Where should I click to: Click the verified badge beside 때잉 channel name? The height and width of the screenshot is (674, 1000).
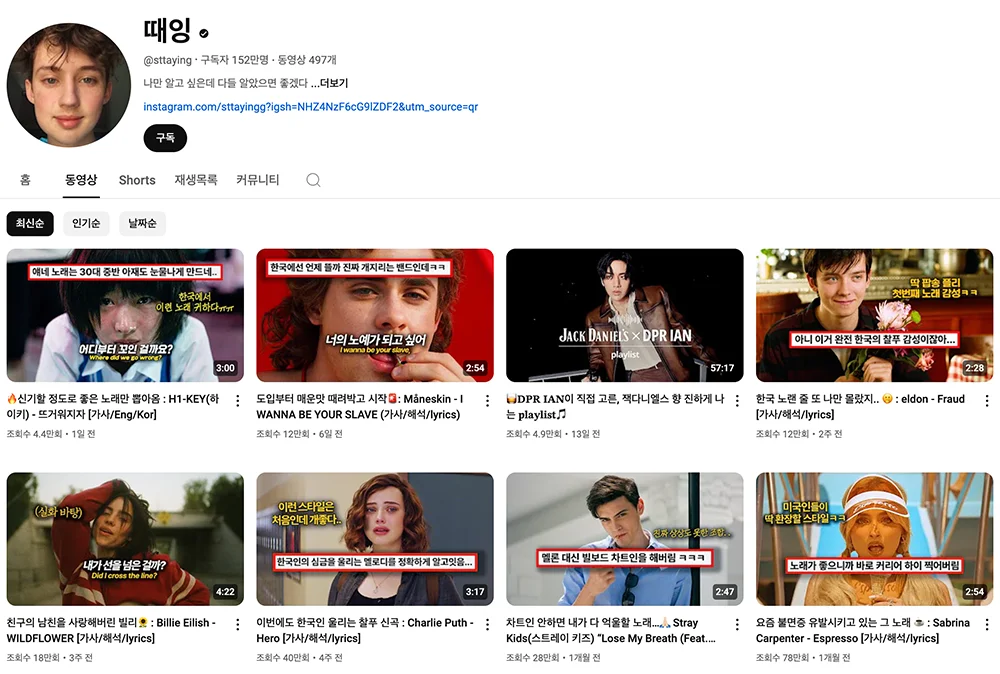click(x=203, y=32)
